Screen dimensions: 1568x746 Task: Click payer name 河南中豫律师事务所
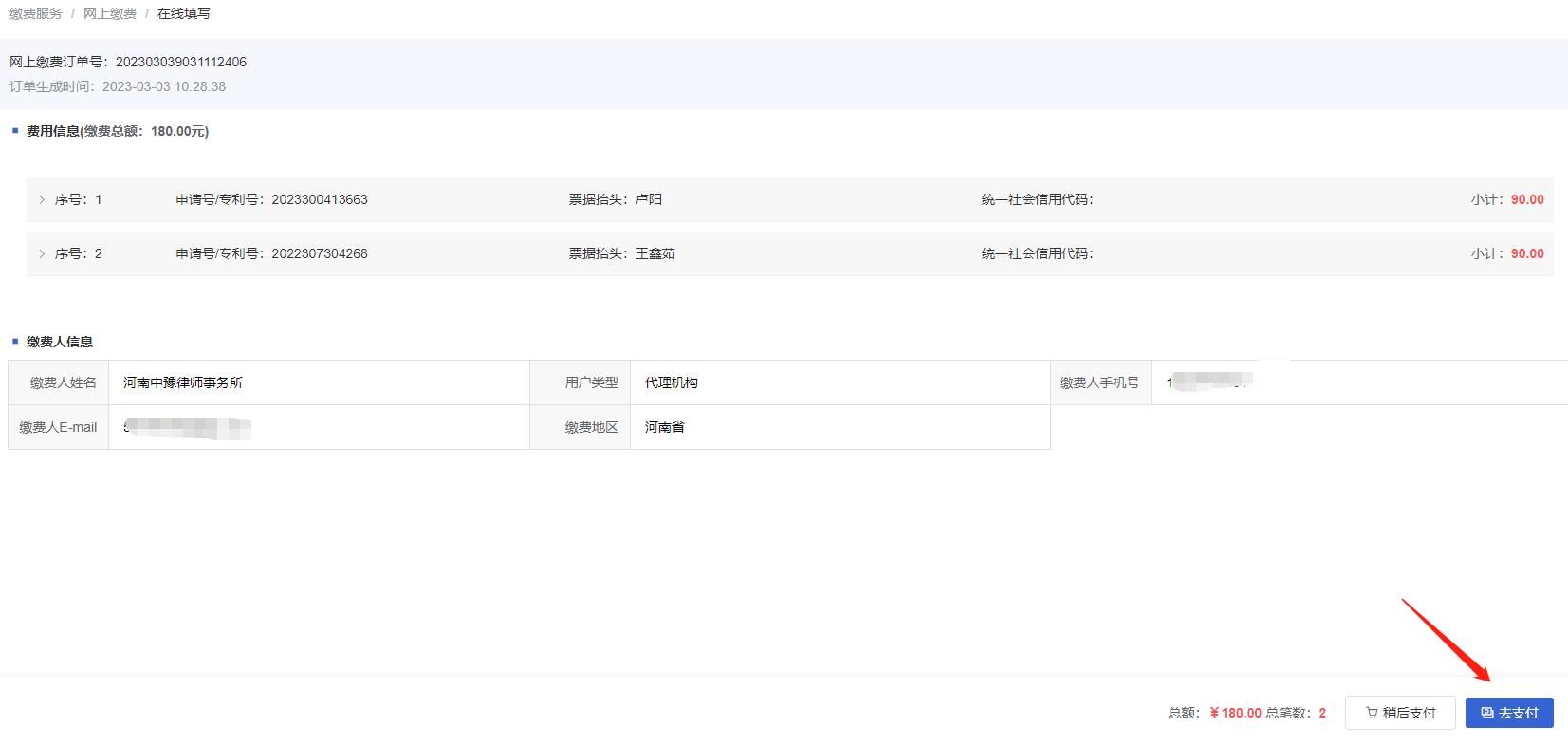(x=183, y=382)
